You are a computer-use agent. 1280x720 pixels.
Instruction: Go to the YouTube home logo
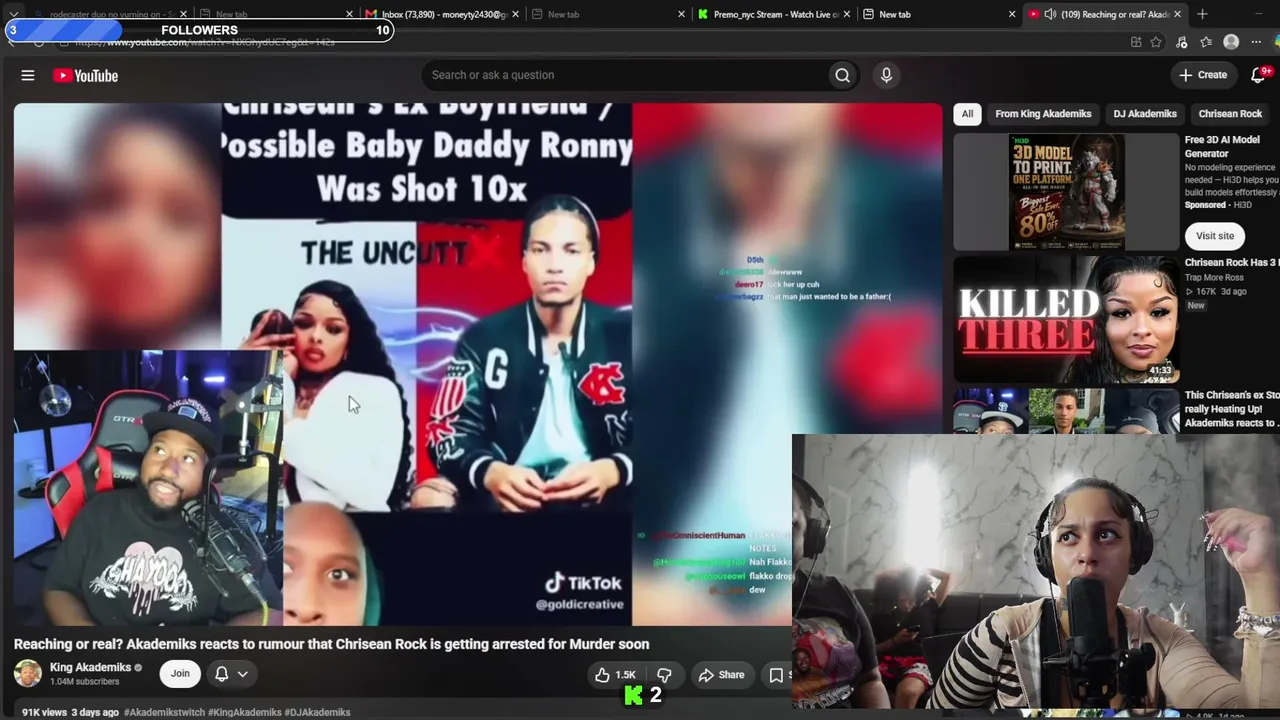click(86, 75)
